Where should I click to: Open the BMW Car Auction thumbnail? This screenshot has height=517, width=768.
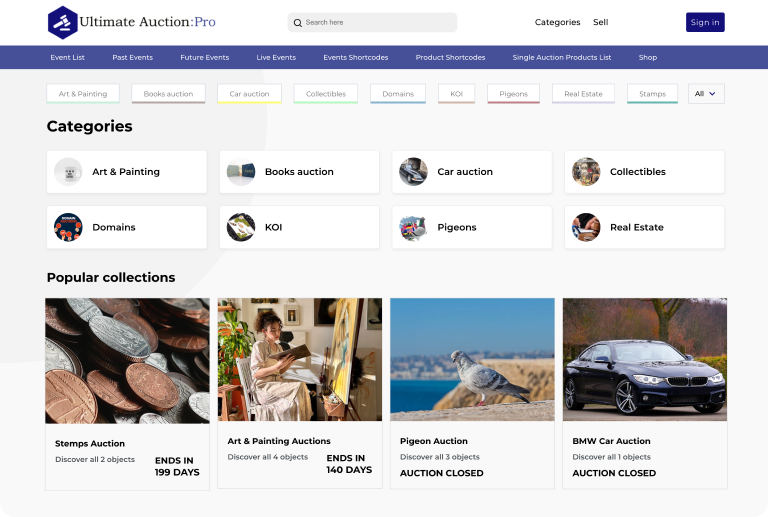tap(644, 359)
